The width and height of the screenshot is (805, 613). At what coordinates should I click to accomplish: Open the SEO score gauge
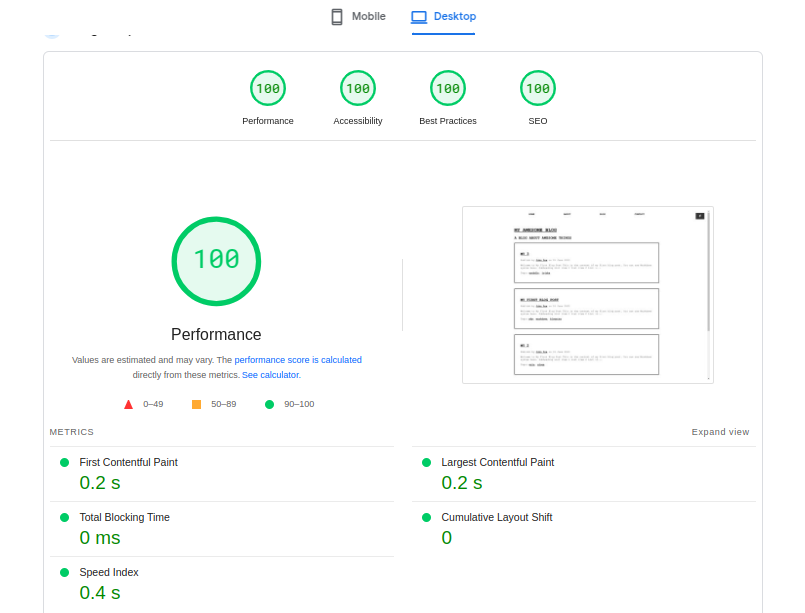pos(538,88)
